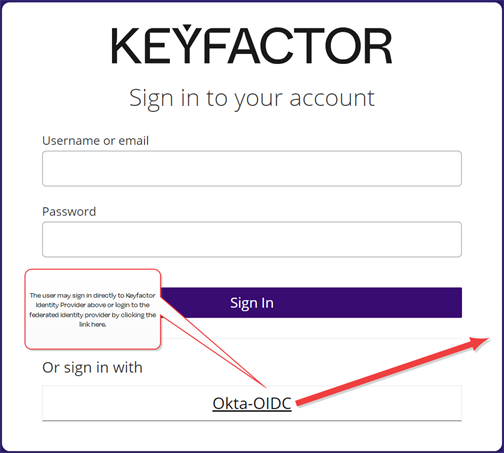Open the Okta-OIDC federated login link
Viewport: 504px width, 453px height.
[252, 403]
